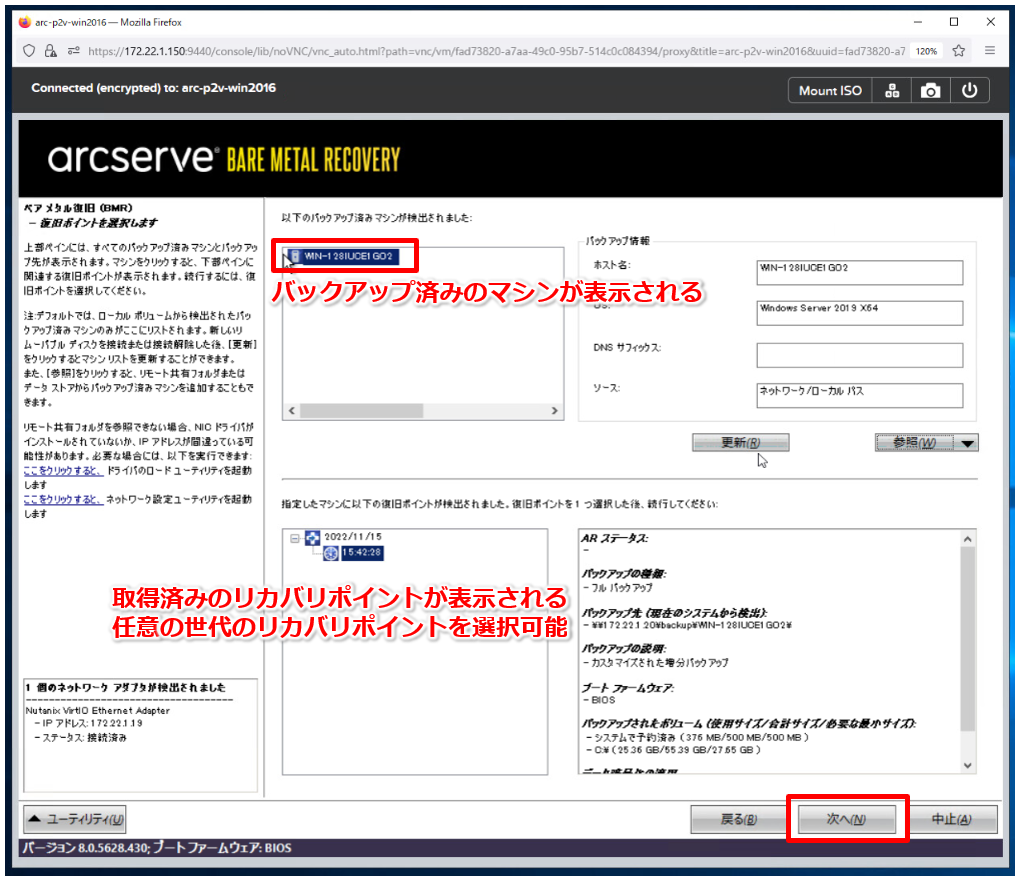1020x880 pixels.
Task: Click the ホスト名 host name field
Action: tap(859, 273)
